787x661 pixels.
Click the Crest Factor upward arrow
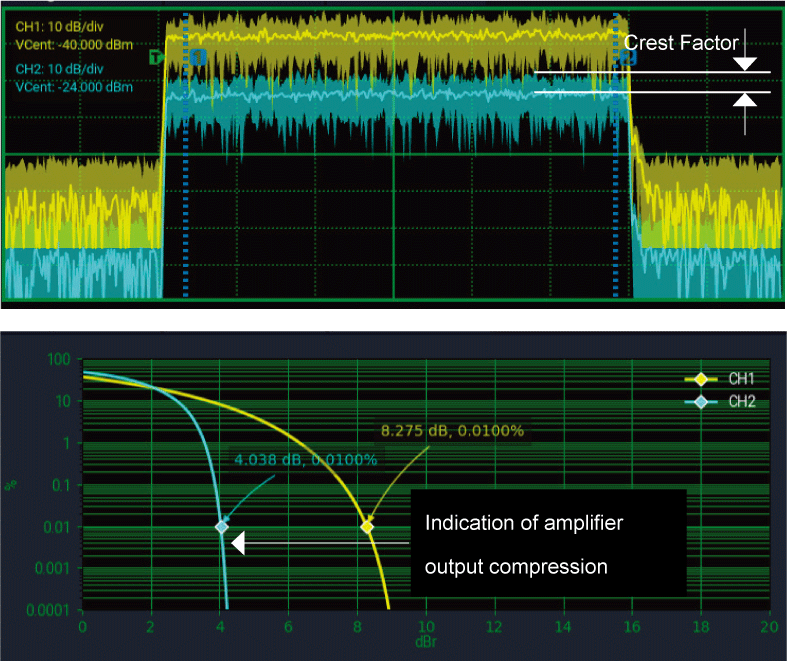[x=745, y=100]
